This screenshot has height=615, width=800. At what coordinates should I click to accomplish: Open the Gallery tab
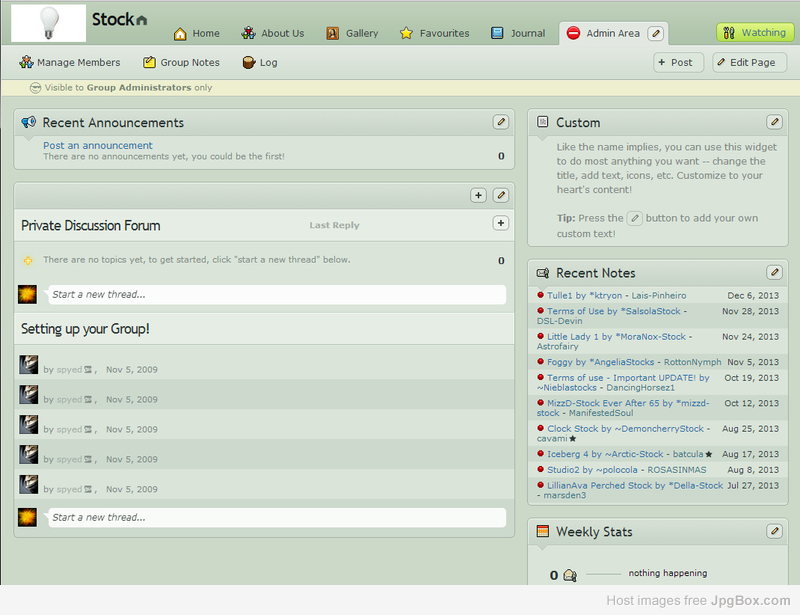pos(352,33)
